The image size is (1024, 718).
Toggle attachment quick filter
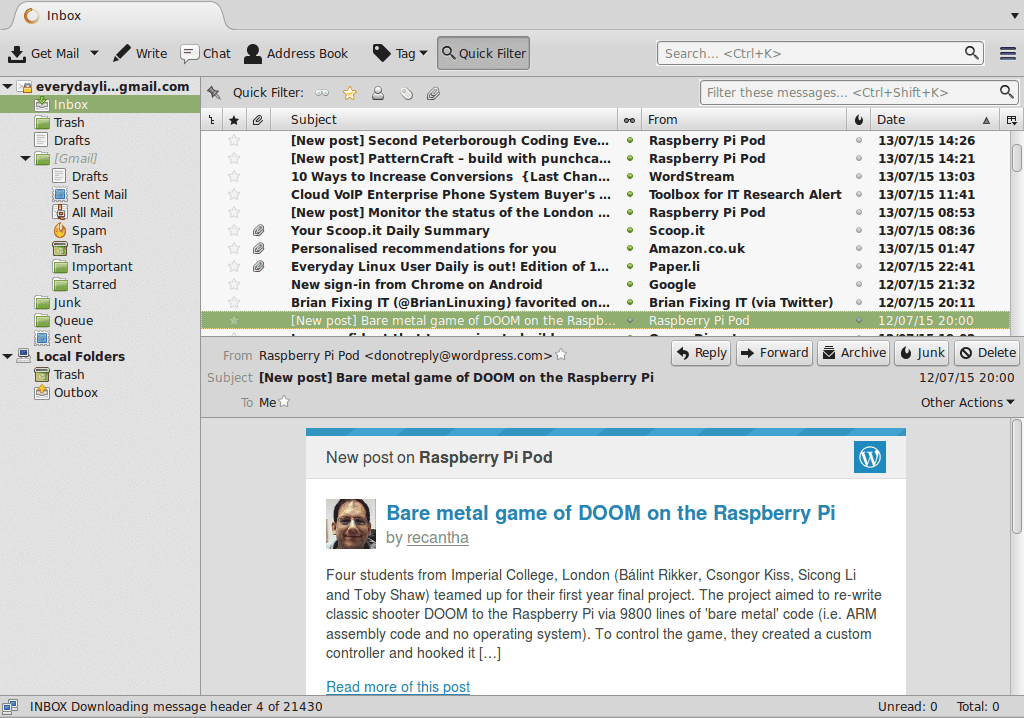(433, 93)
